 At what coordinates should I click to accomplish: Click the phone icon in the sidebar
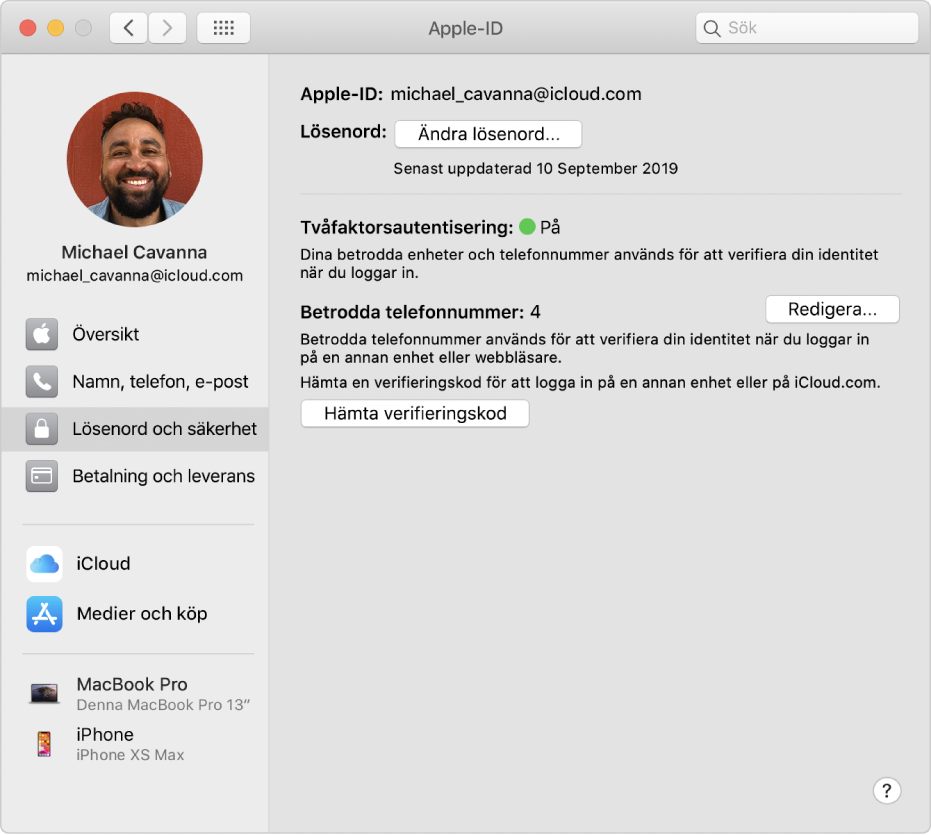pos(42,381)
